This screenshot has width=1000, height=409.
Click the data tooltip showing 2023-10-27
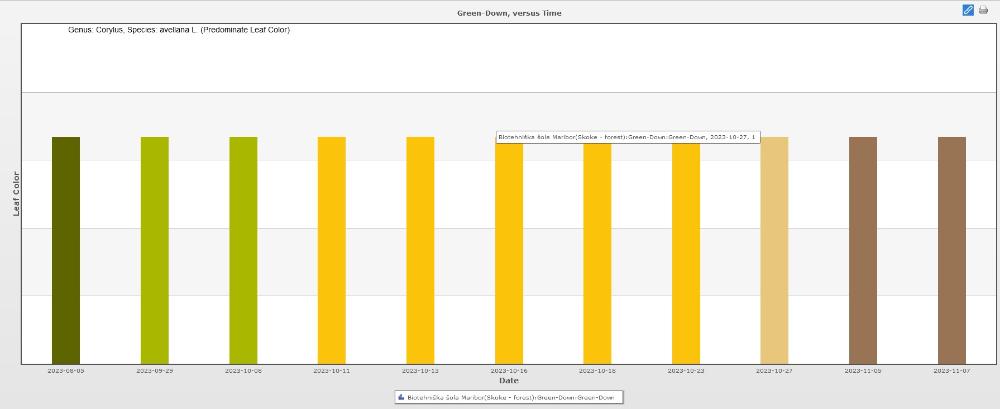pyautogui.click(x=627, y=137)
